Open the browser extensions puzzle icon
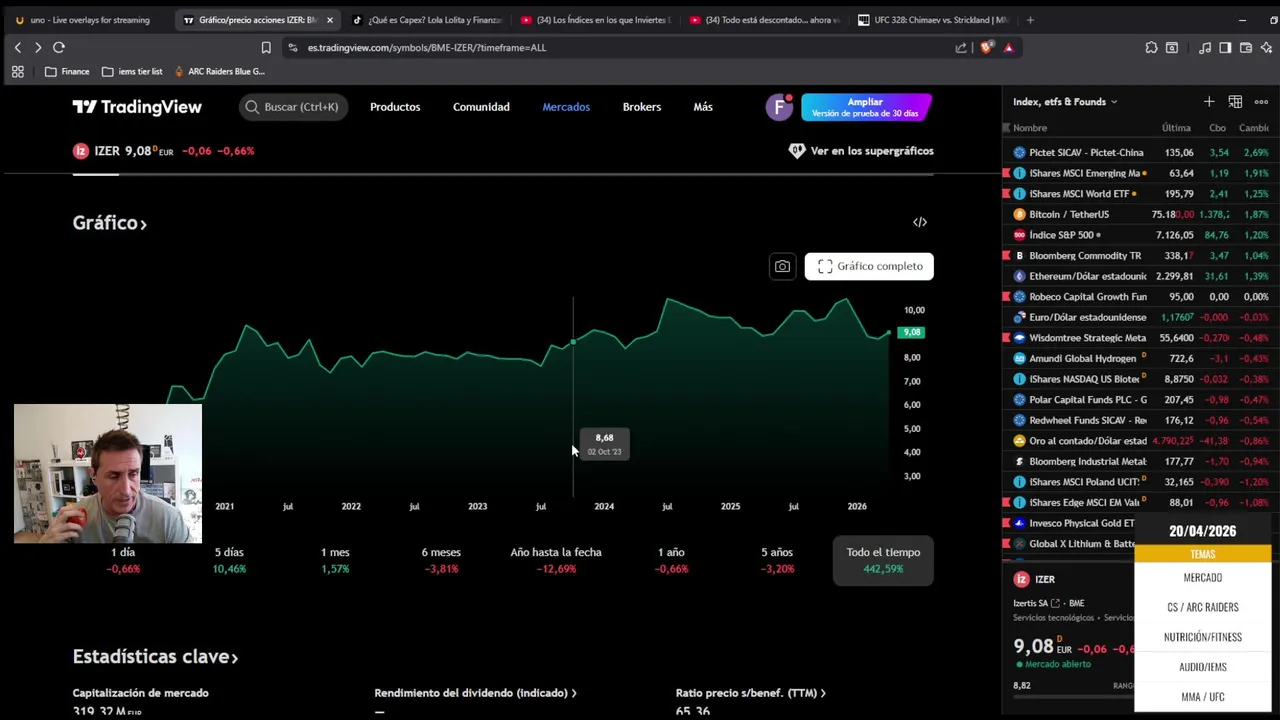Screen dimensions: 1280x720 click(1151, 47)
